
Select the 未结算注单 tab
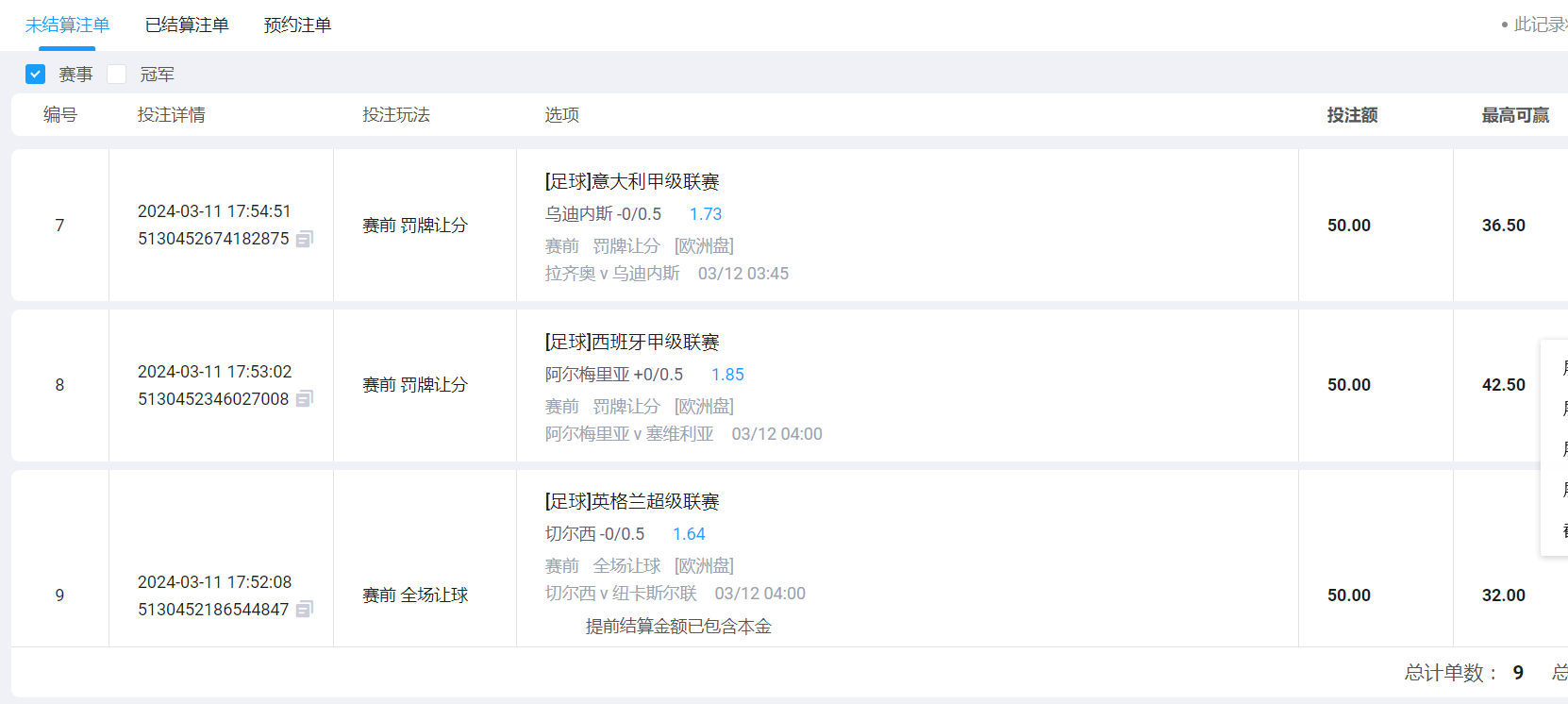coord(67,25)
